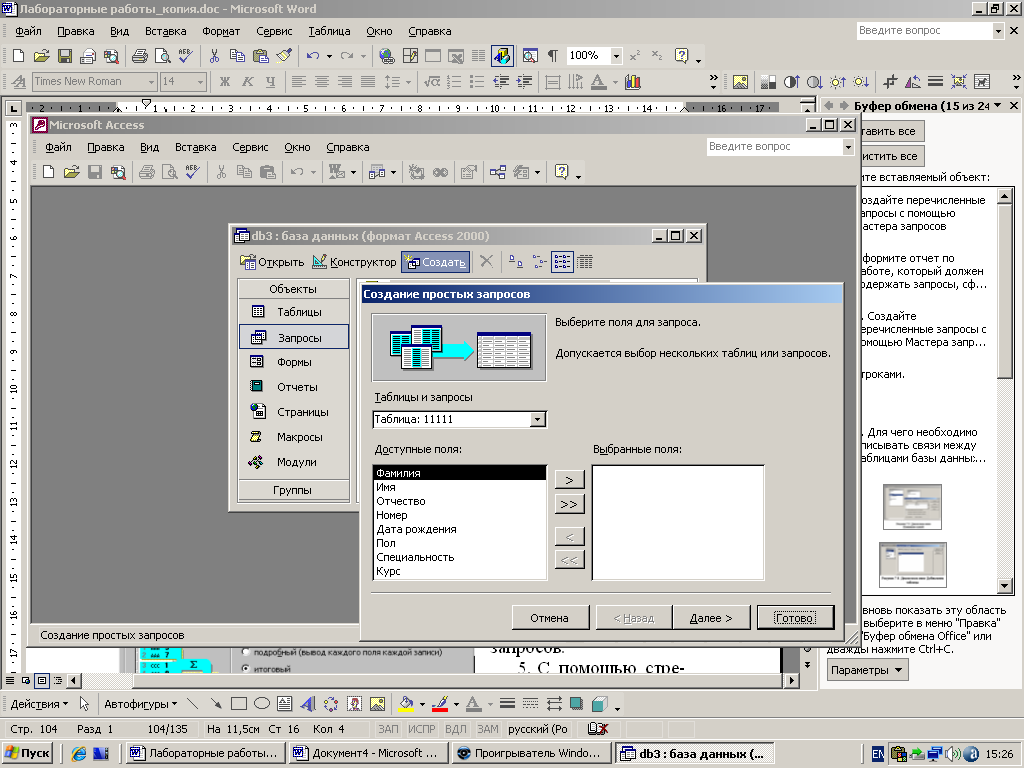Open Access Файл menu

tap(58, 147)
